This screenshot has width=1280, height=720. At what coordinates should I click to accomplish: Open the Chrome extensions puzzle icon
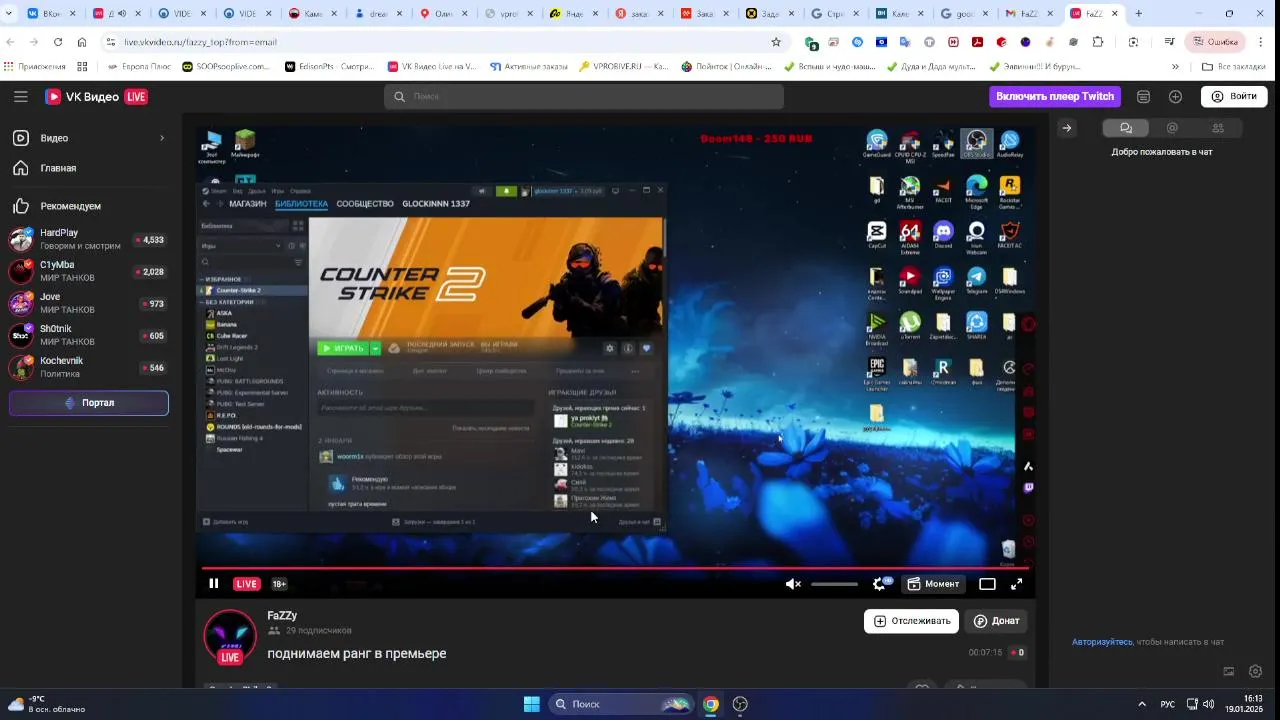[x=1098, y=42]
